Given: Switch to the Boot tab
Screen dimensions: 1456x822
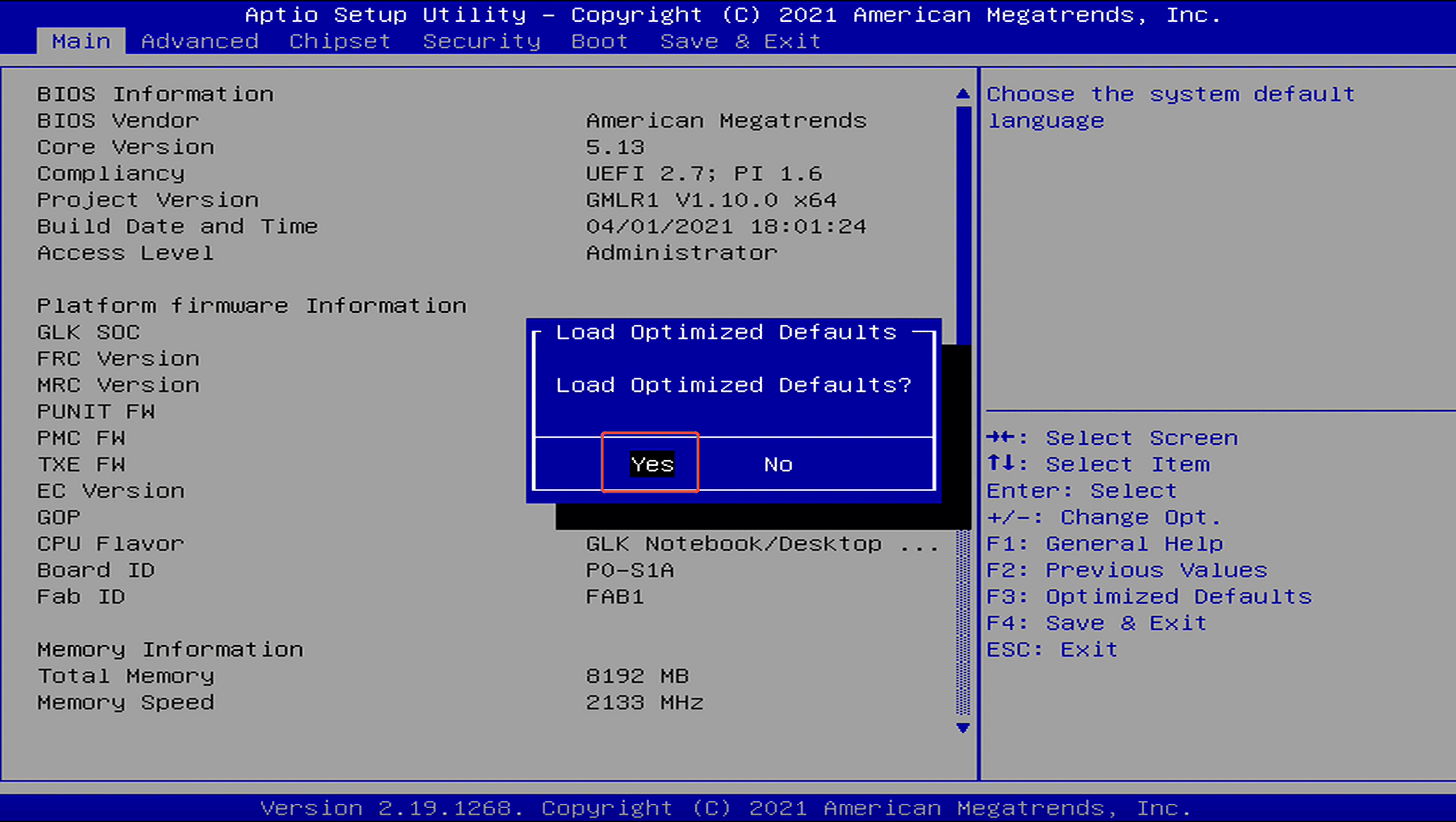Looking at the screenshot, I should (598, 41).
